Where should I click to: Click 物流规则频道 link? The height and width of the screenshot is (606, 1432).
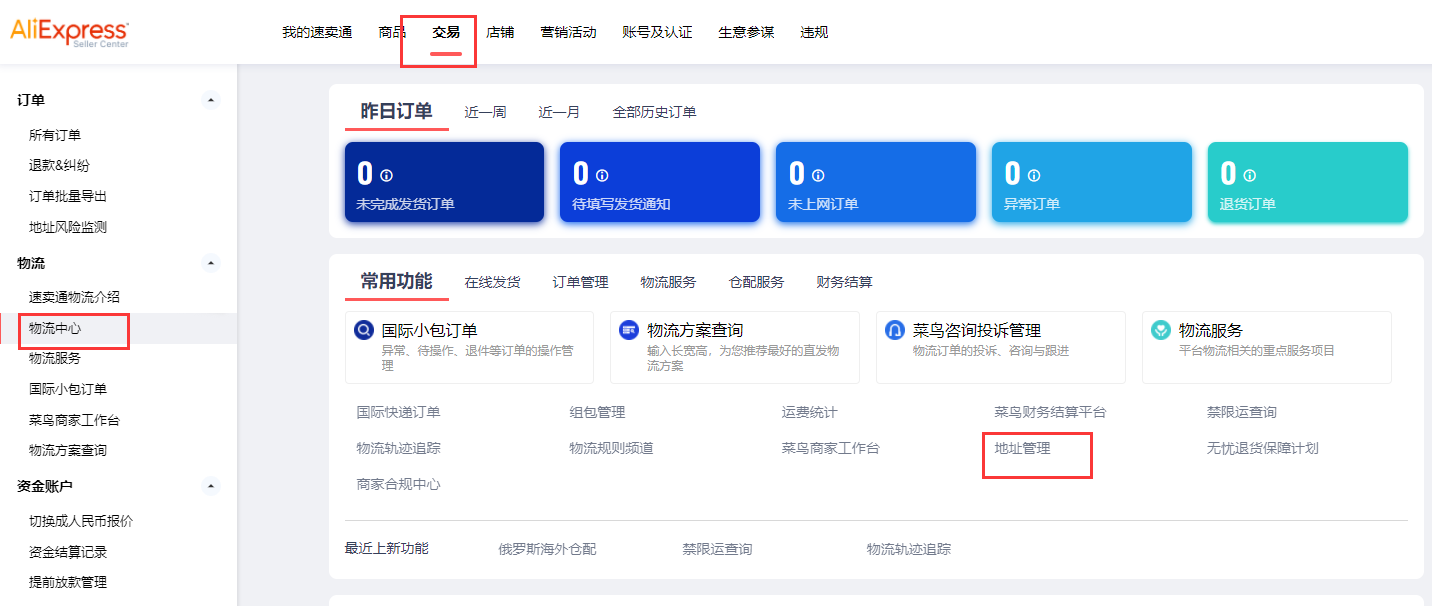611,448
